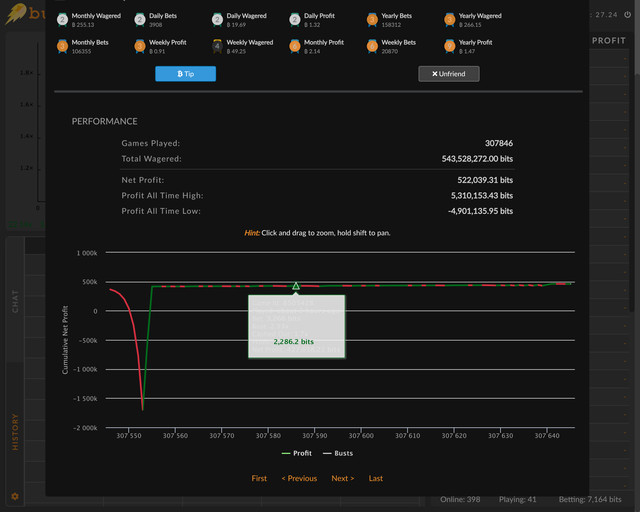
Task: Click the Monthly Profit medal badge
Action: pyautogui.click(x=295, y=46)
